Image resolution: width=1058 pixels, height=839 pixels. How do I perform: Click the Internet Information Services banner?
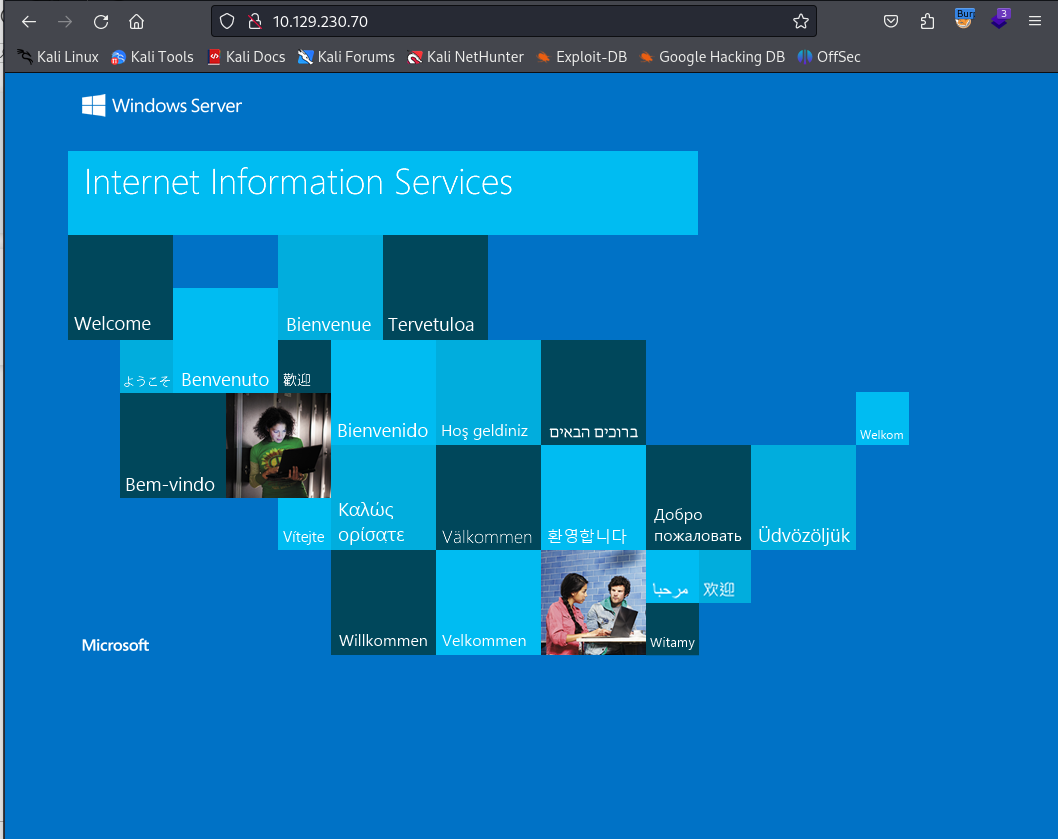(383, 193)
